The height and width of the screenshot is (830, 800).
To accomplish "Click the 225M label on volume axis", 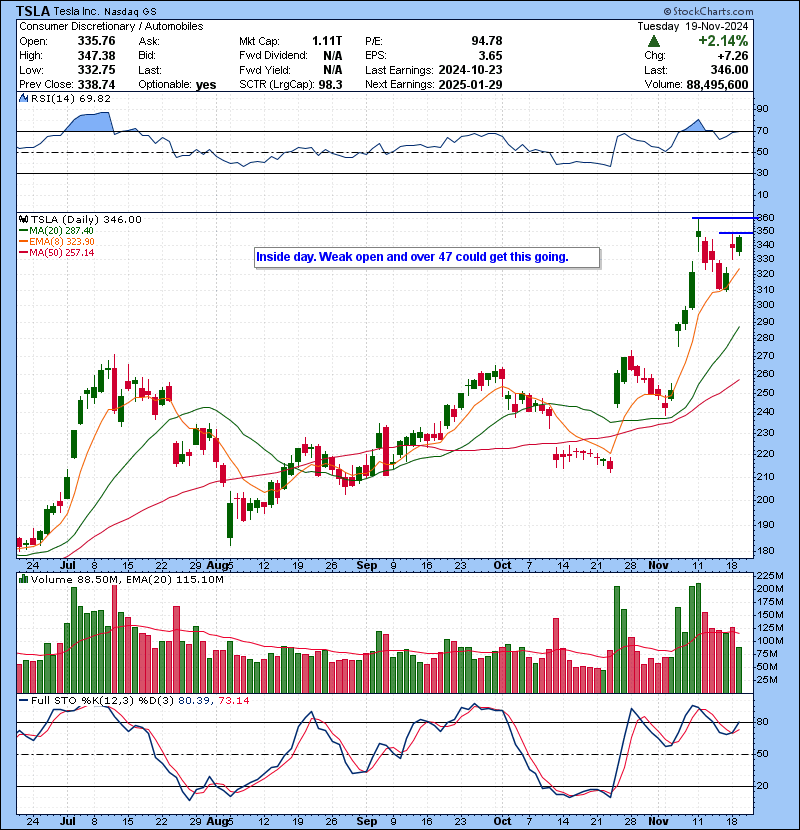I will [x=770, y=575].
